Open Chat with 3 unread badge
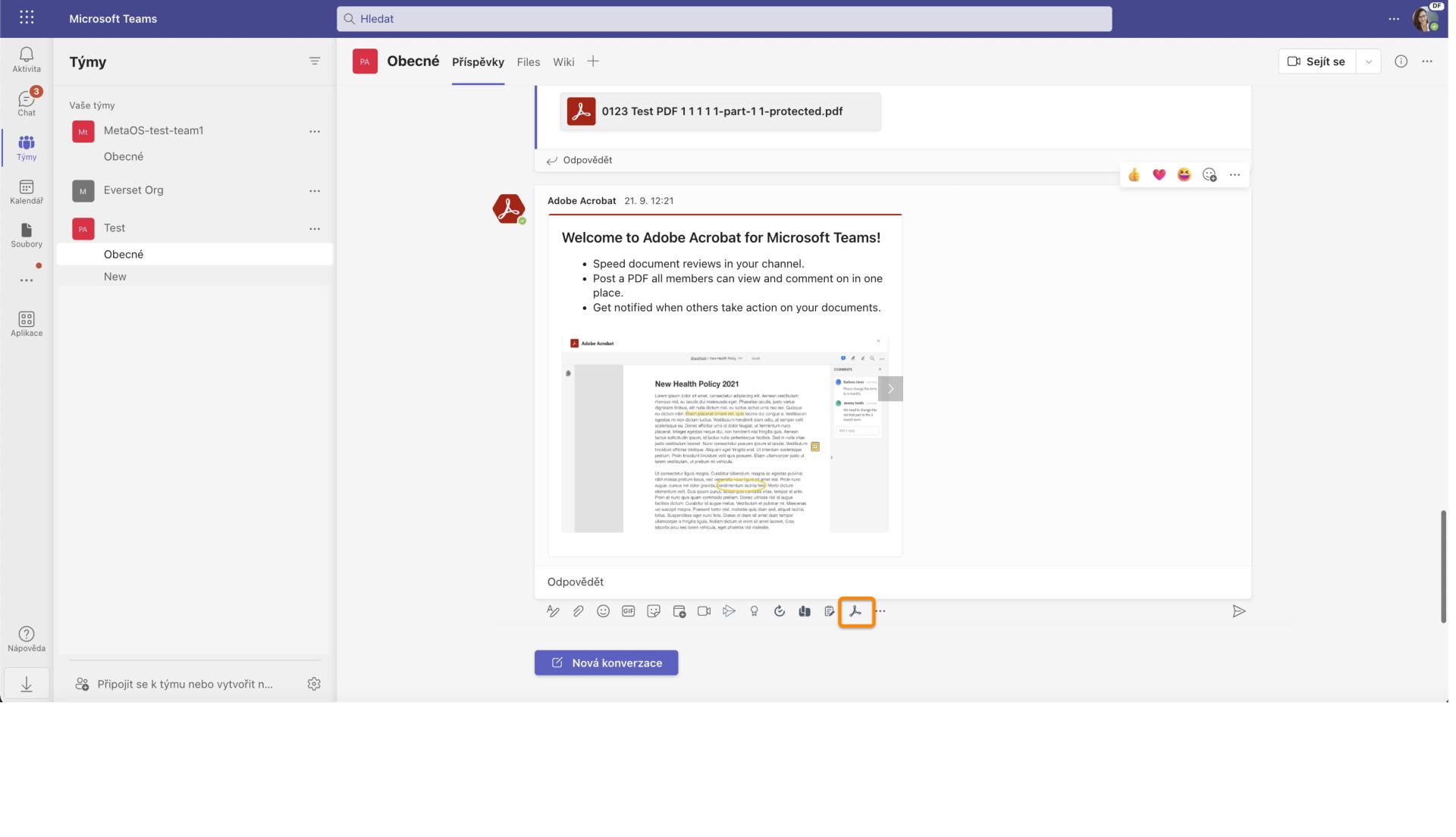The image size is (1456, 837). click(x=27, y=103)
